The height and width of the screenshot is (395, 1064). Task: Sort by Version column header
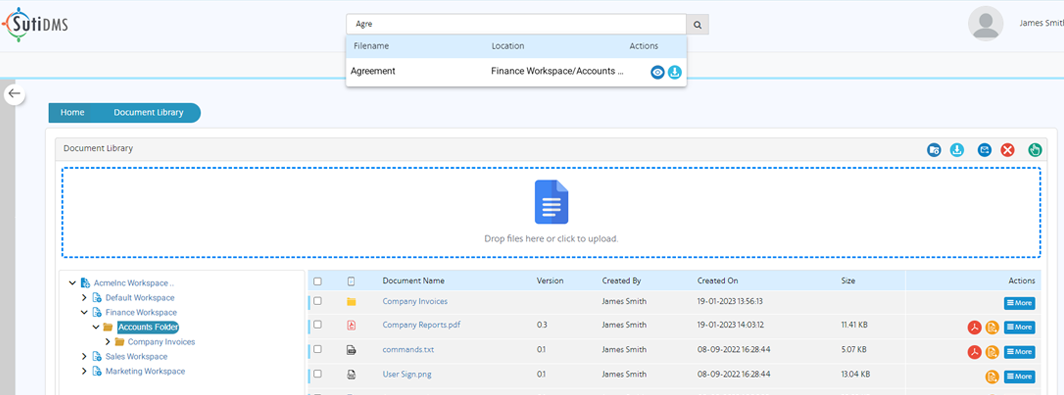(x=550, y=280)
